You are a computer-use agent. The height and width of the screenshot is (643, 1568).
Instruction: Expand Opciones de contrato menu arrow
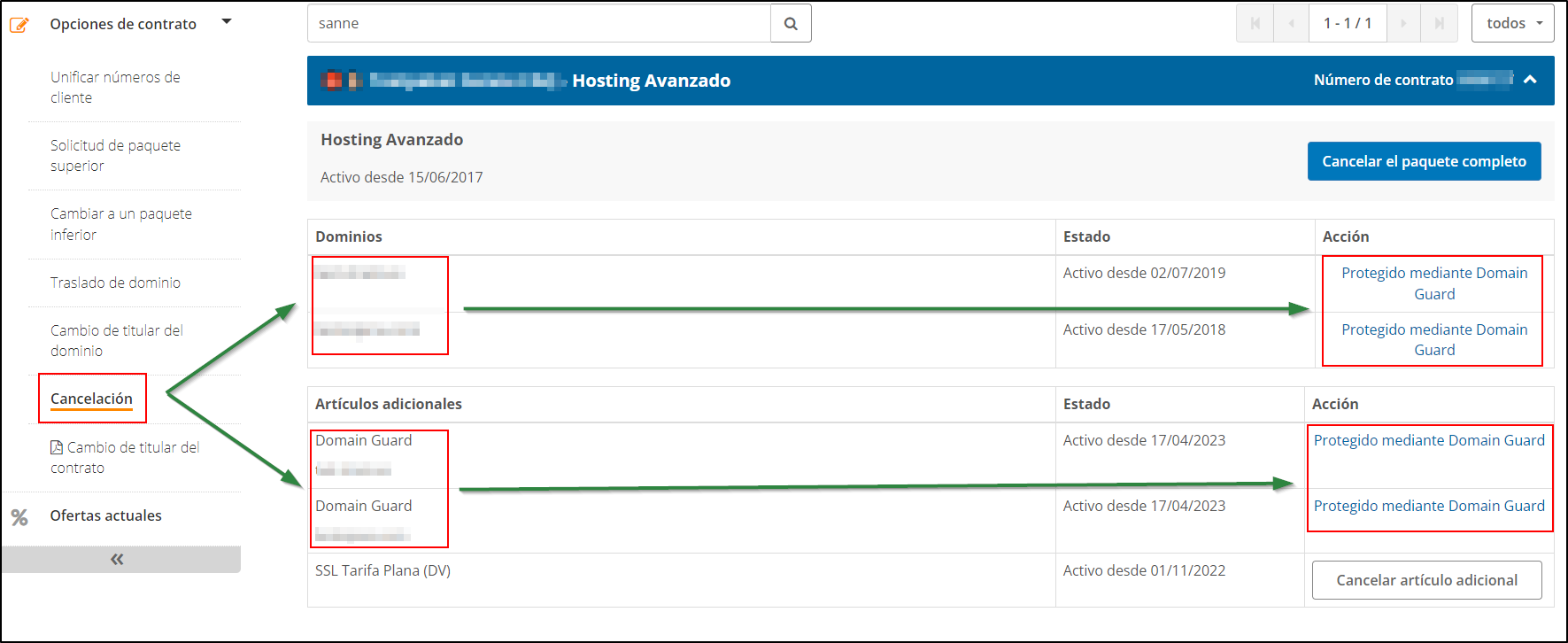pos(227,21)
